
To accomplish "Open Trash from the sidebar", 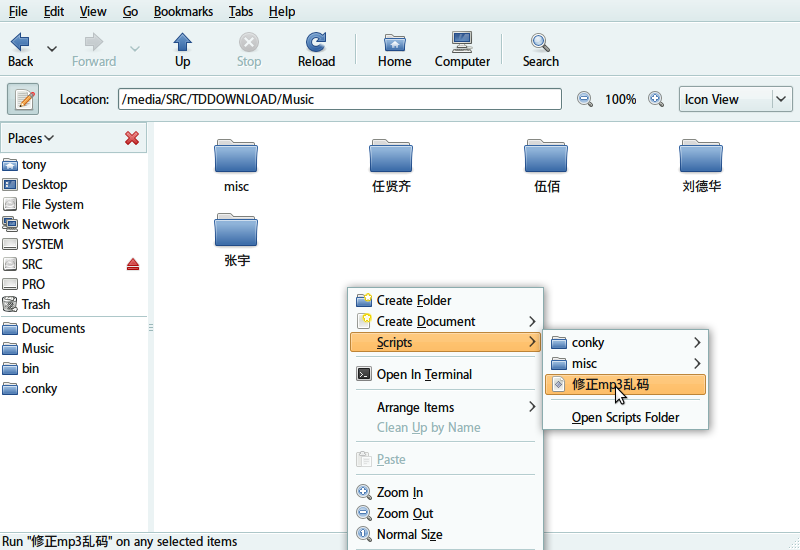I will click(73, 304).
